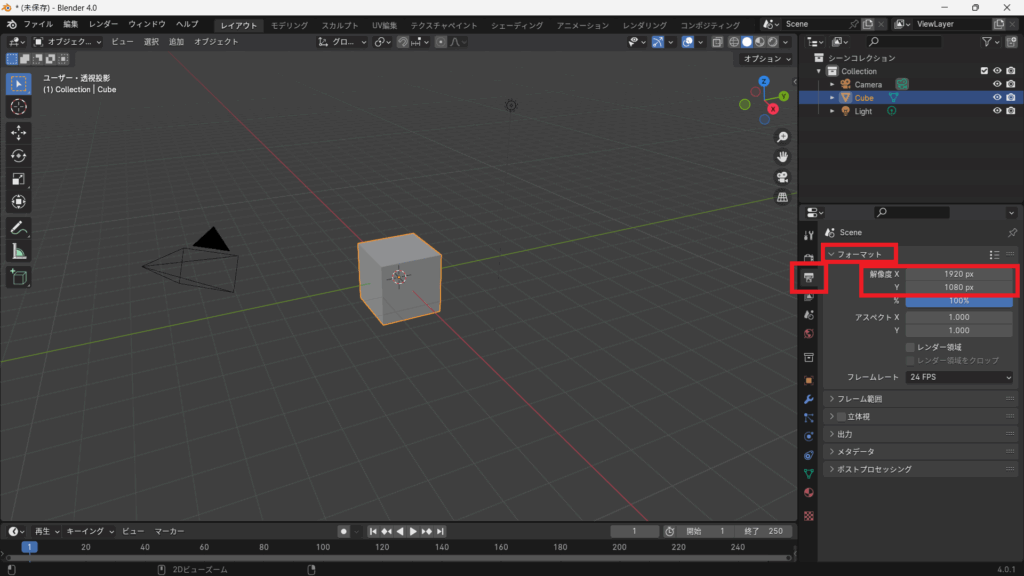Viewport: 1024px width, 576px height.
Task: Toggle the camera view icon
Action: 782,177
